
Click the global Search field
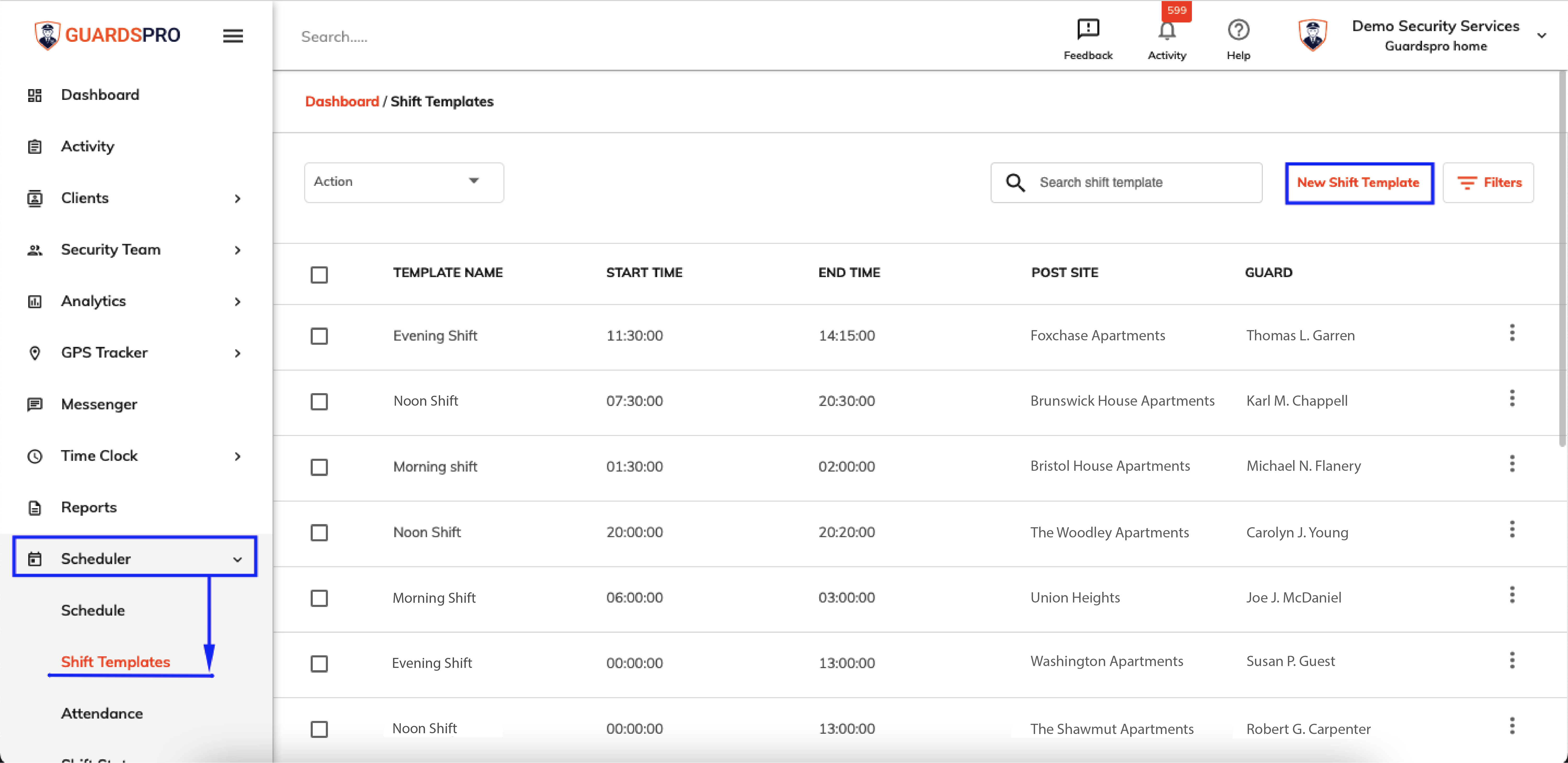pos(334,37)
